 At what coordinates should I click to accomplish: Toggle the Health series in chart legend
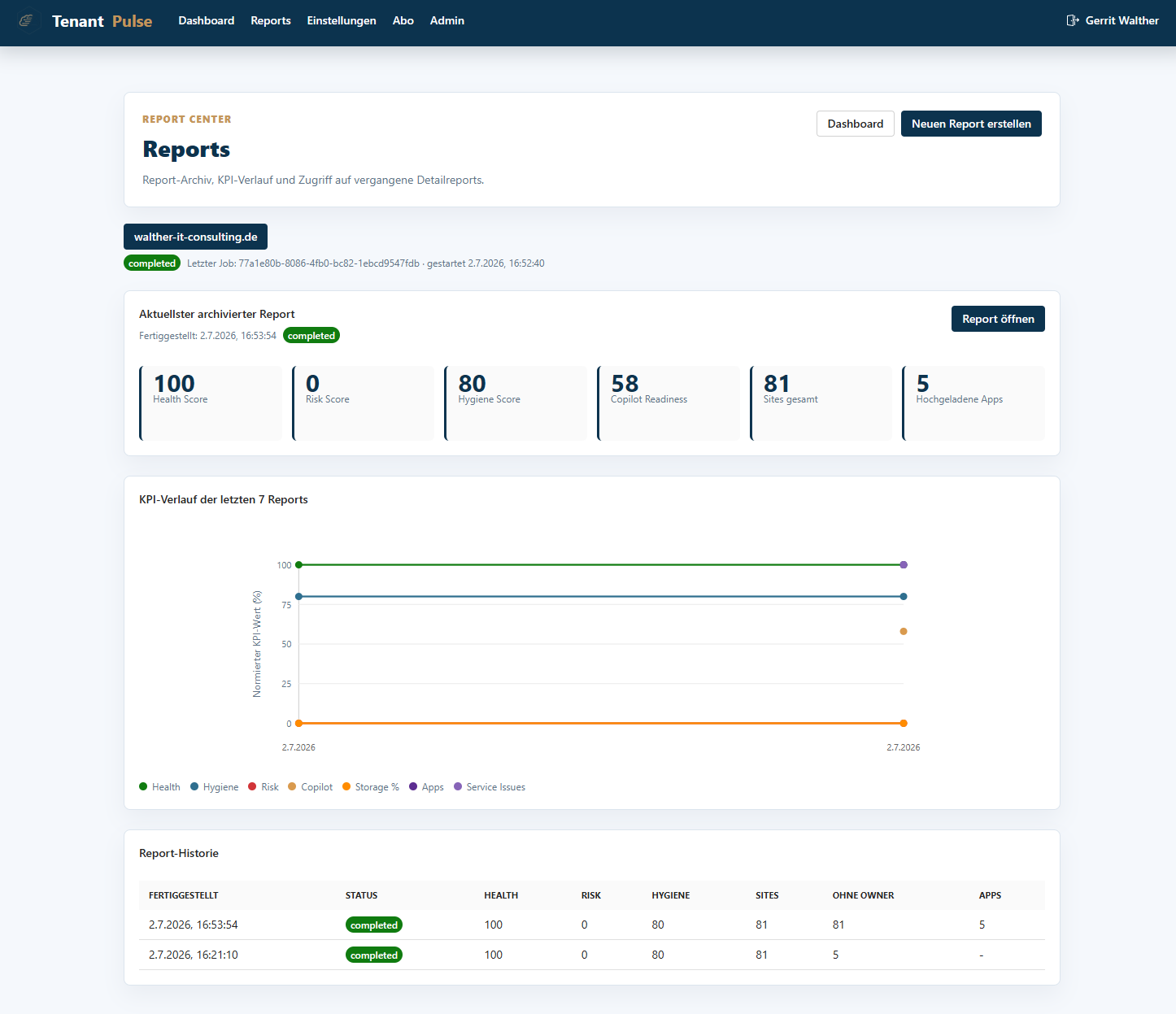[159, 787]
